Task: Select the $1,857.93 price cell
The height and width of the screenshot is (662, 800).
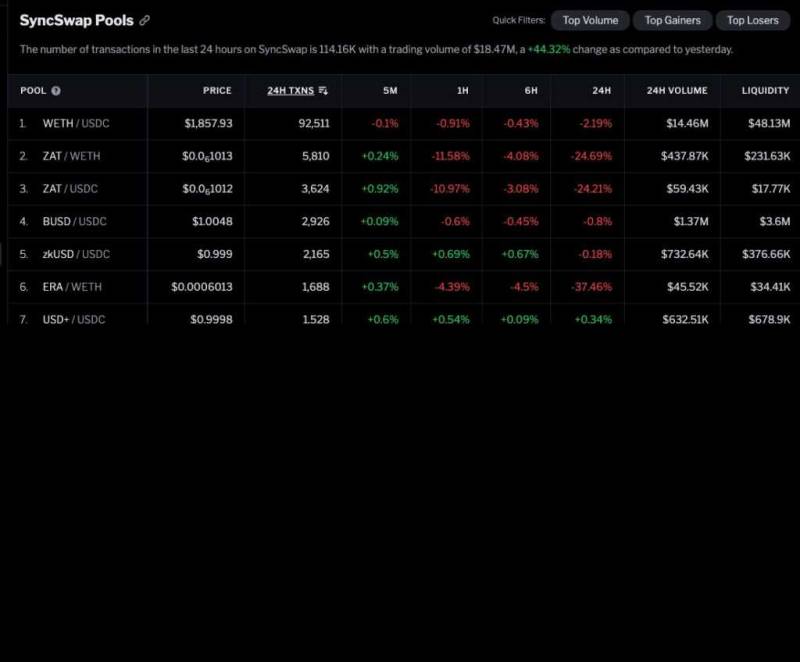Action: (x=208, y=123)
